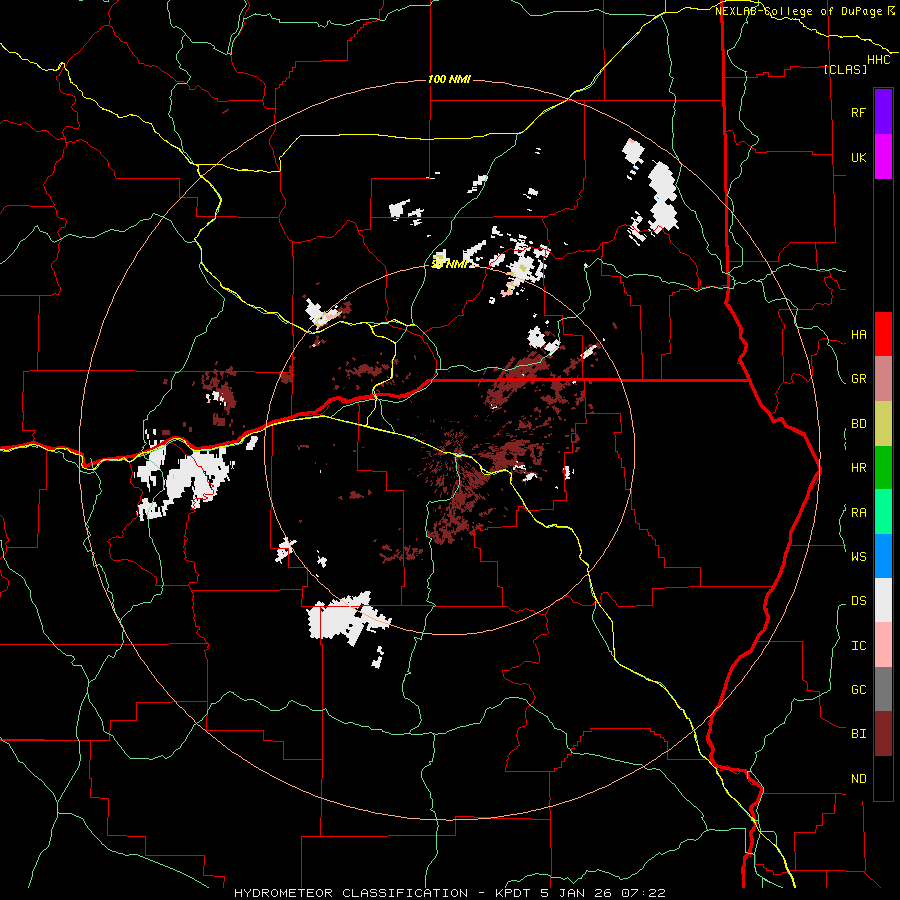
Task: Click the 'HHC' product label
Action: click(879, 60)
